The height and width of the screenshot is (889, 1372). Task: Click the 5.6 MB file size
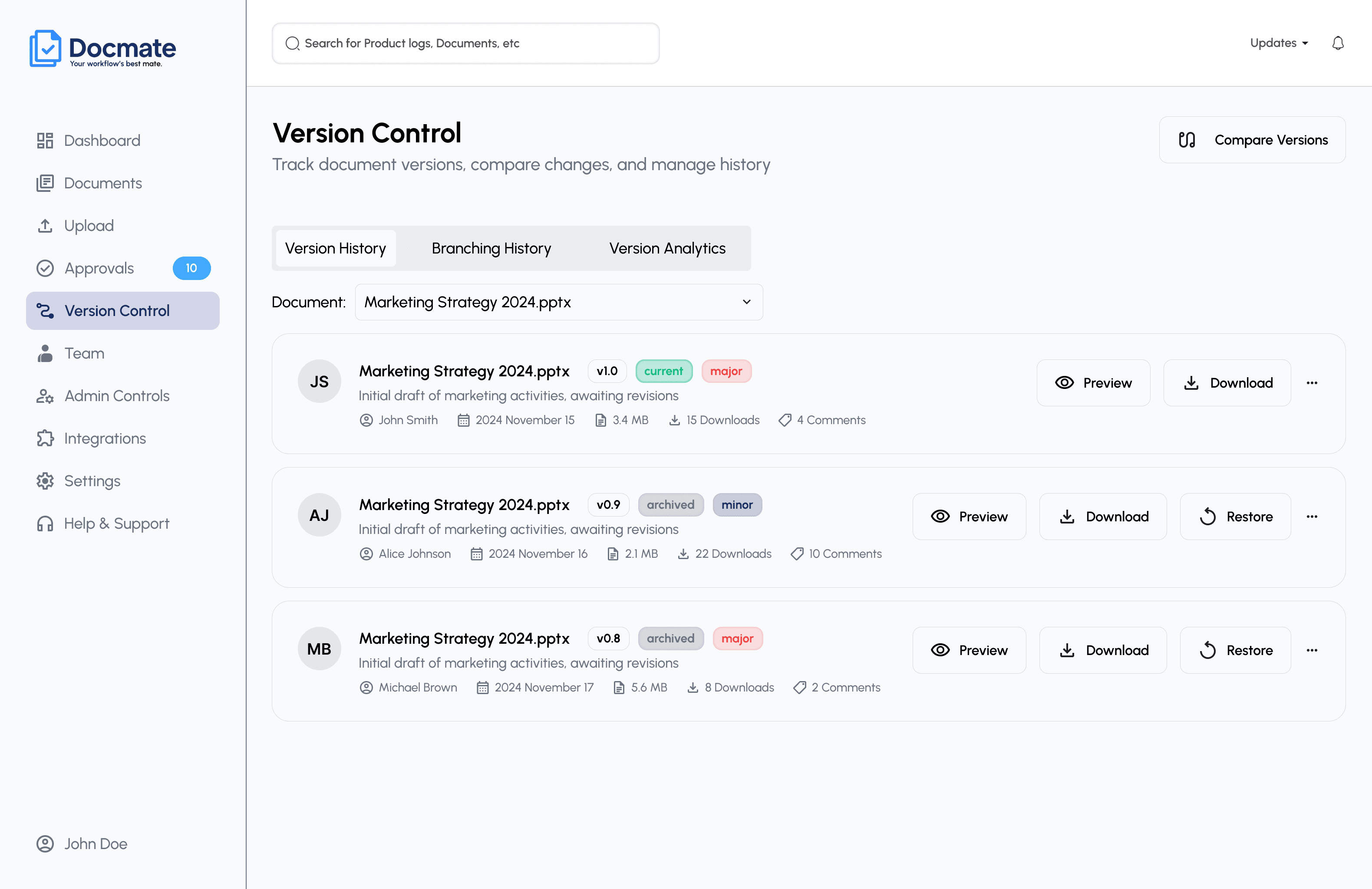(640, 688)
